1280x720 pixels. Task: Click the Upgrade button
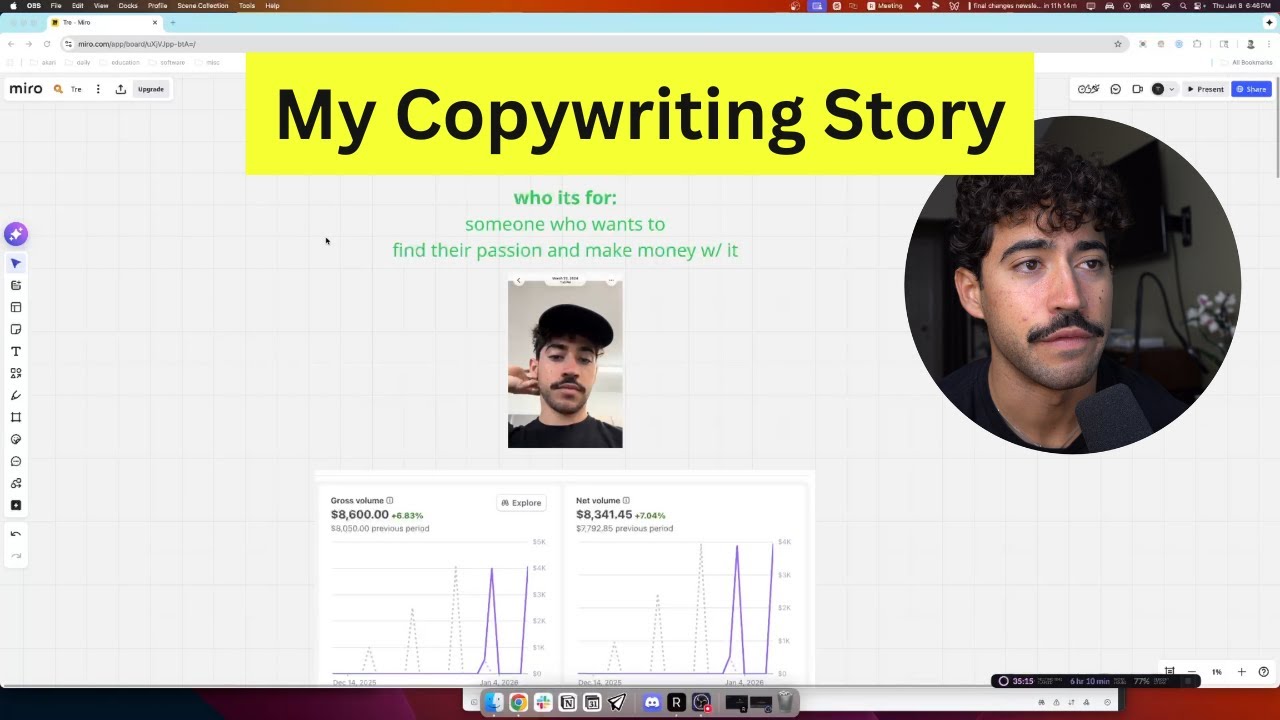pos(151,89)
